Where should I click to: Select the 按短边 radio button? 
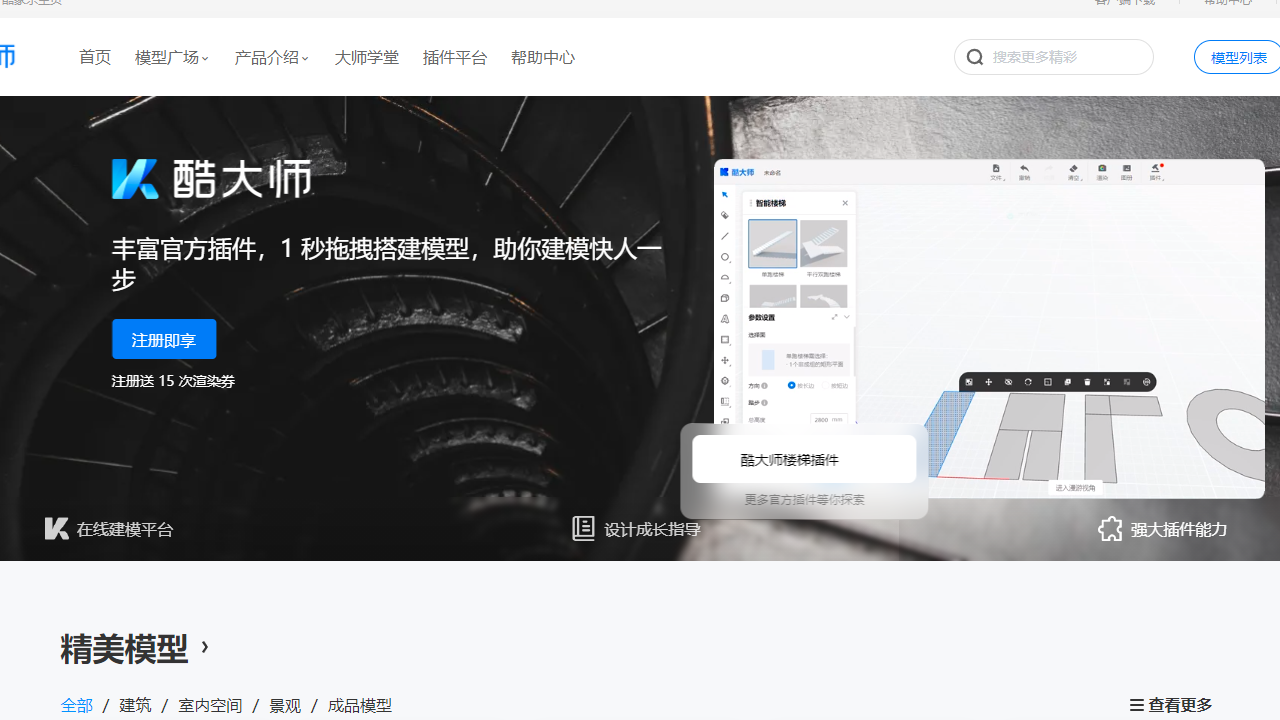click(x=824, y=384)
